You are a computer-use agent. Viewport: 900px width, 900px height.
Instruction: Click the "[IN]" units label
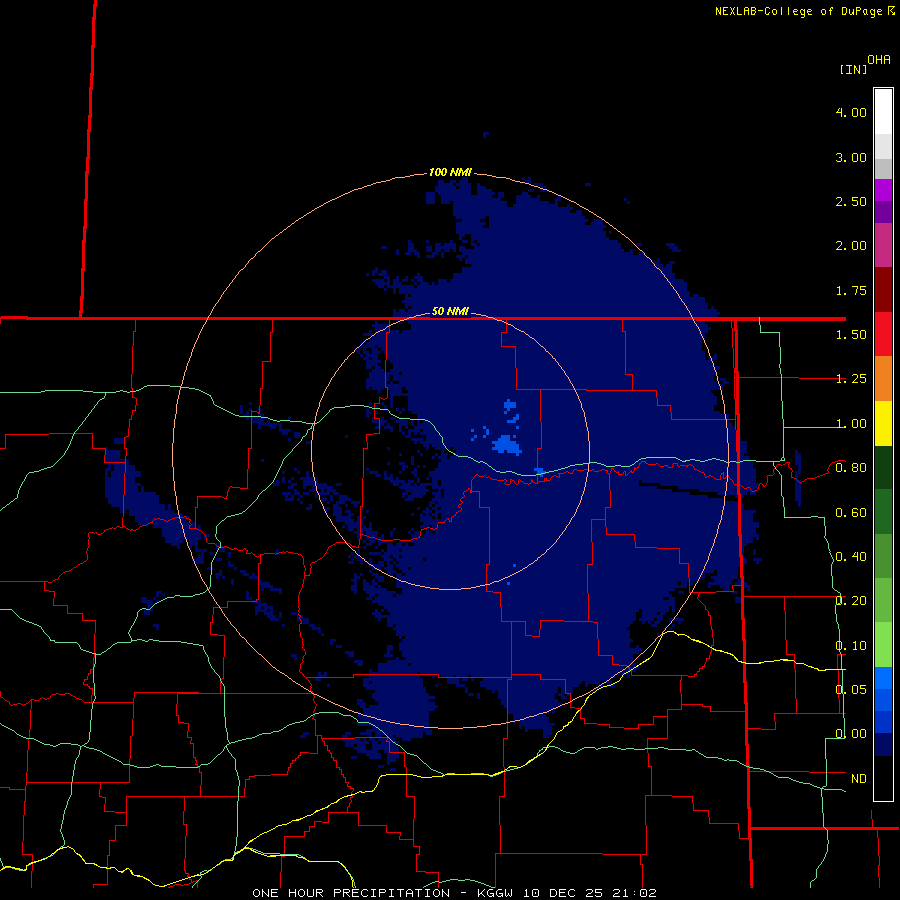[854, 69]
